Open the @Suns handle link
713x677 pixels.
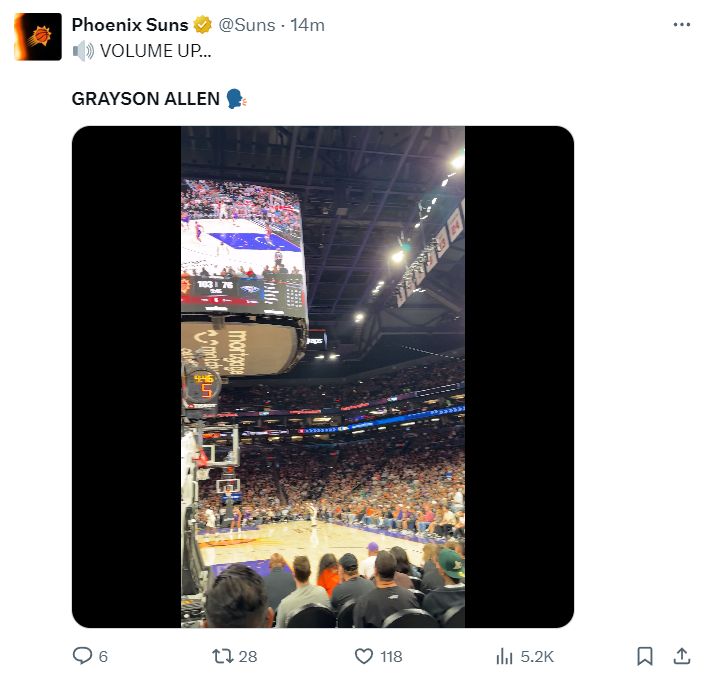point(246,25)
